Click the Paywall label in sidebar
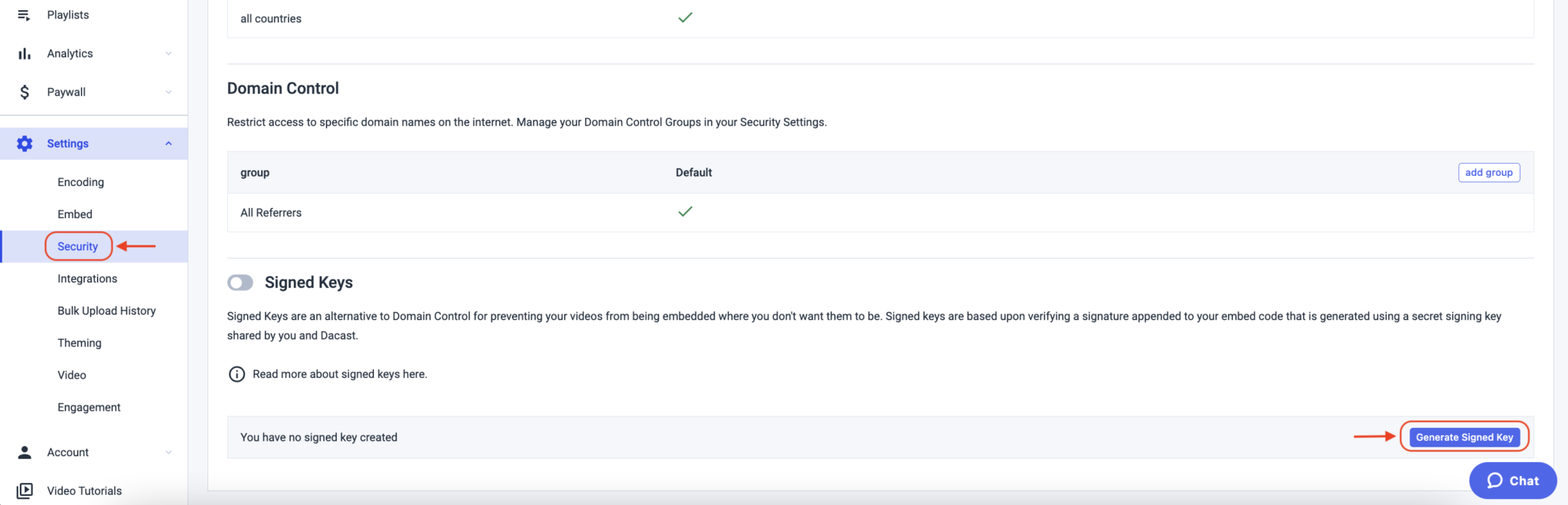This screenshot has height=505, width=1568. tap(66, 92)
